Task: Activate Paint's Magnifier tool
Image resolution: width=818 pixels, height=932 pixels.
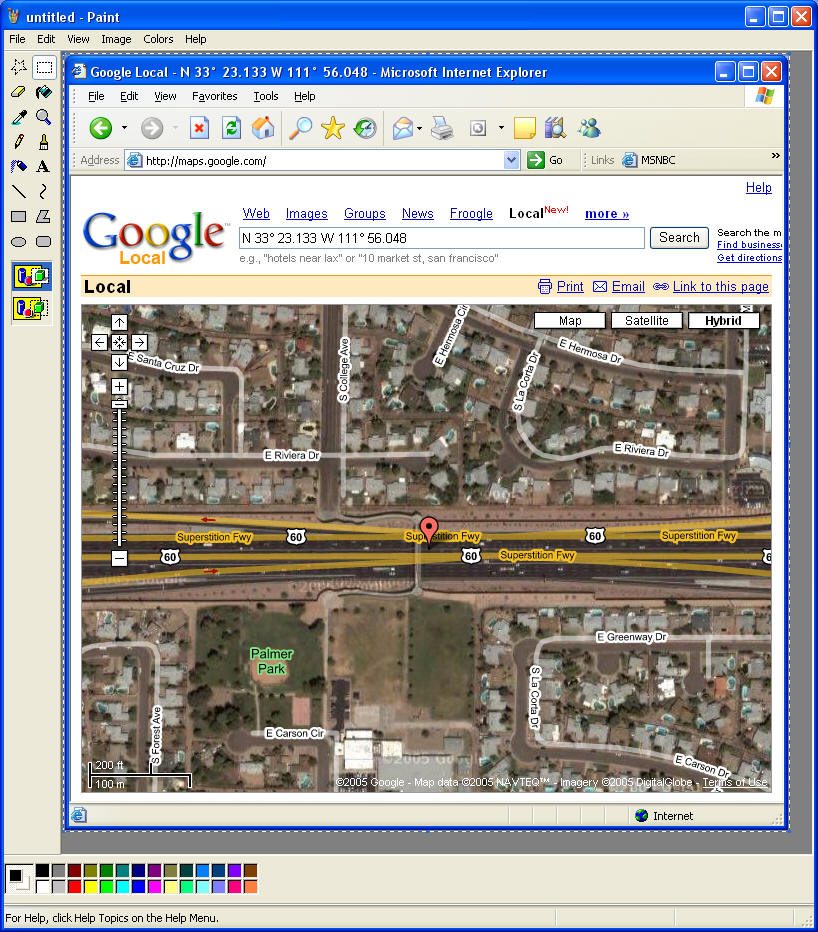Action: click(44, 116)
